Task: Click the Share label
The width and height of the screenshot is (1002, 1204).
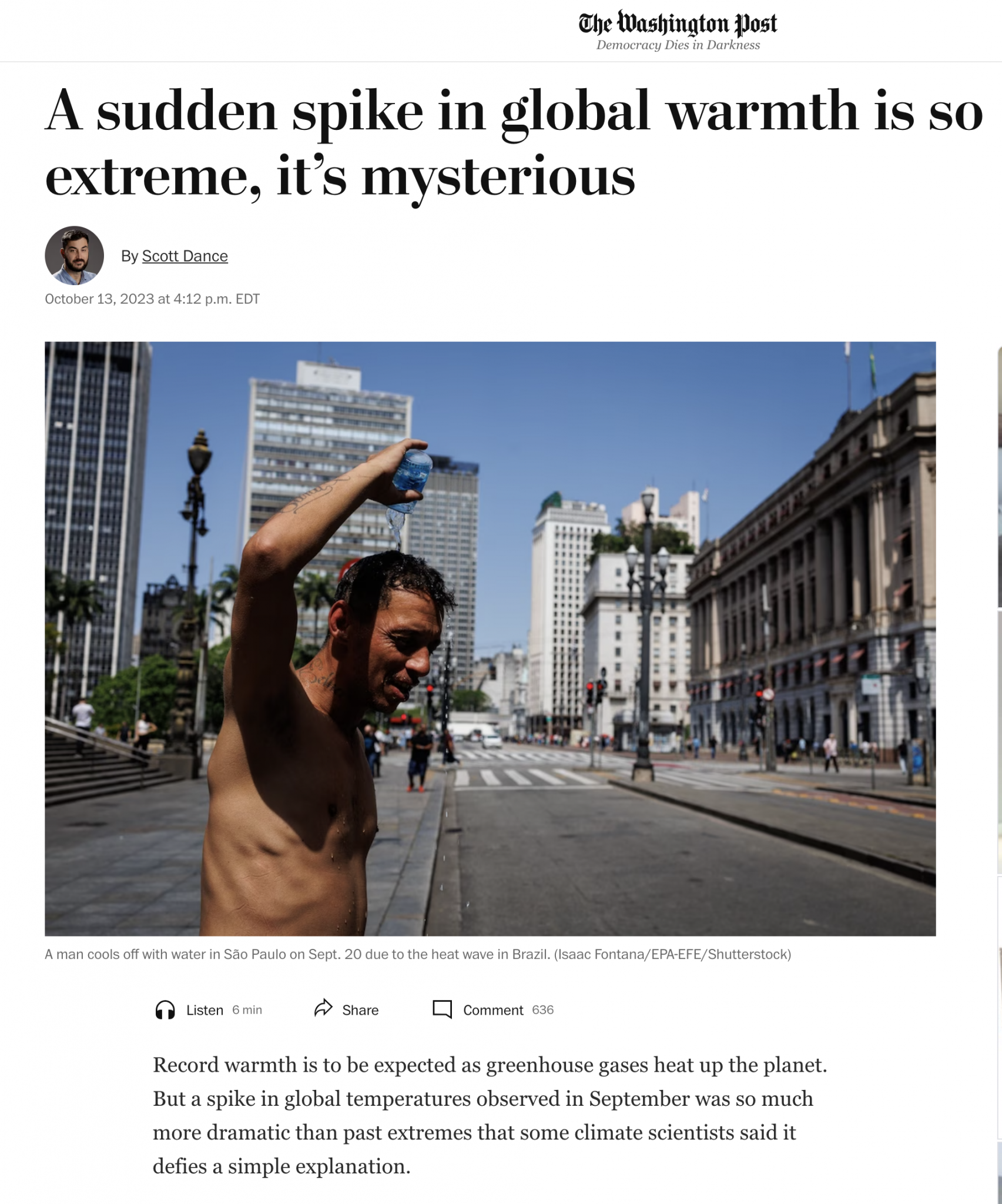Action: [x=360, y=1010]
